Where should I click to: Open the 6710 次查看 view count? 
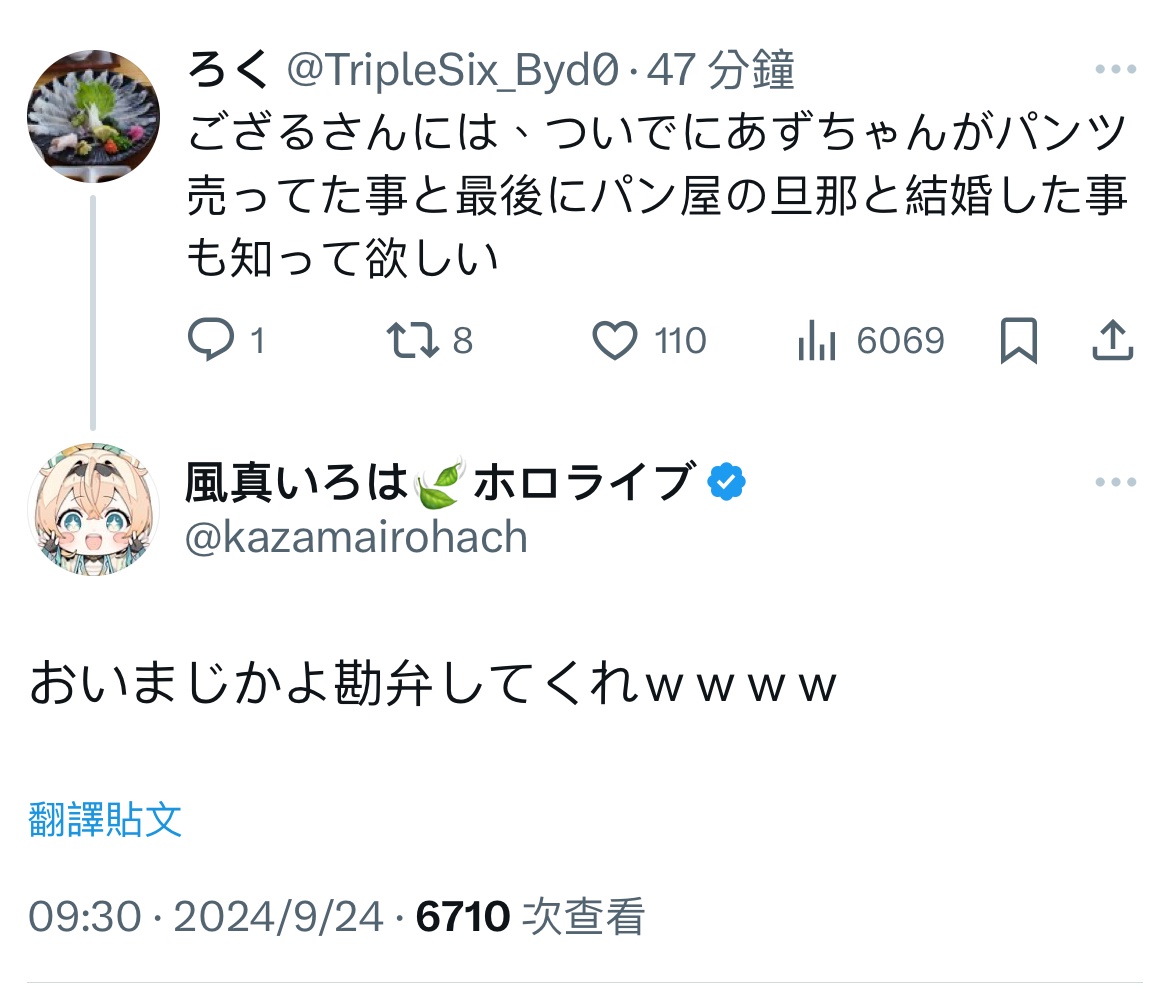tap(530, 917)
